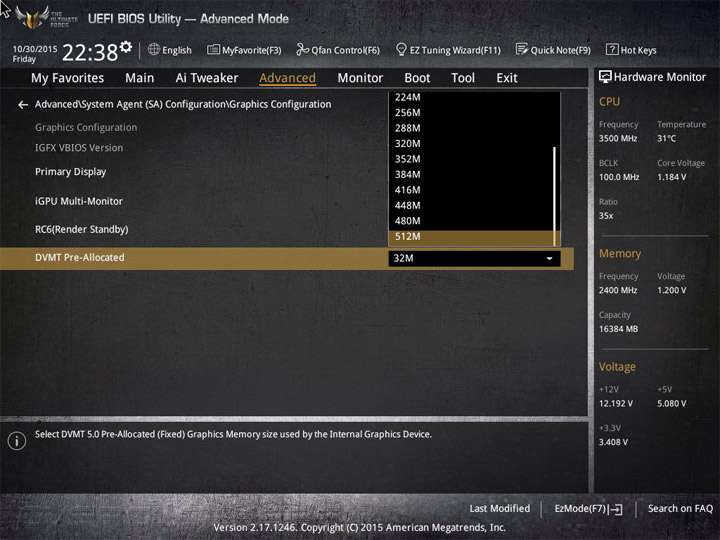Open MyFavorite(F3) from the toolbar
Screen dimensions: 720x540
tap(244, 50)
